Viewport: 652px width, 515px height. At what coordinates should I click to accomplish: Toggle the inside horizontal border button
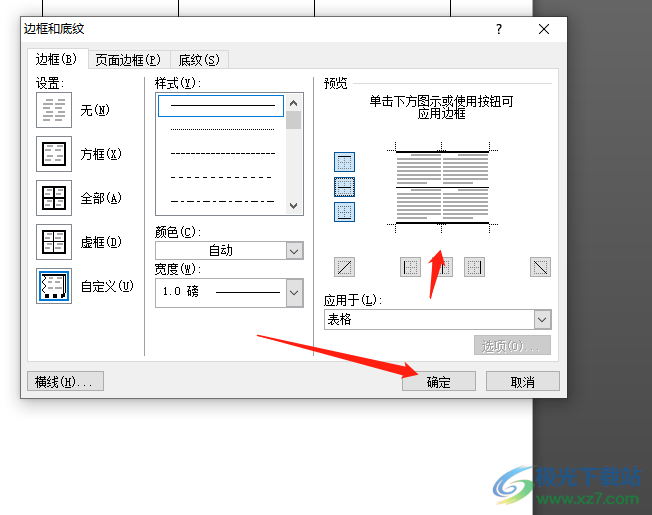(x=344, y=187)
